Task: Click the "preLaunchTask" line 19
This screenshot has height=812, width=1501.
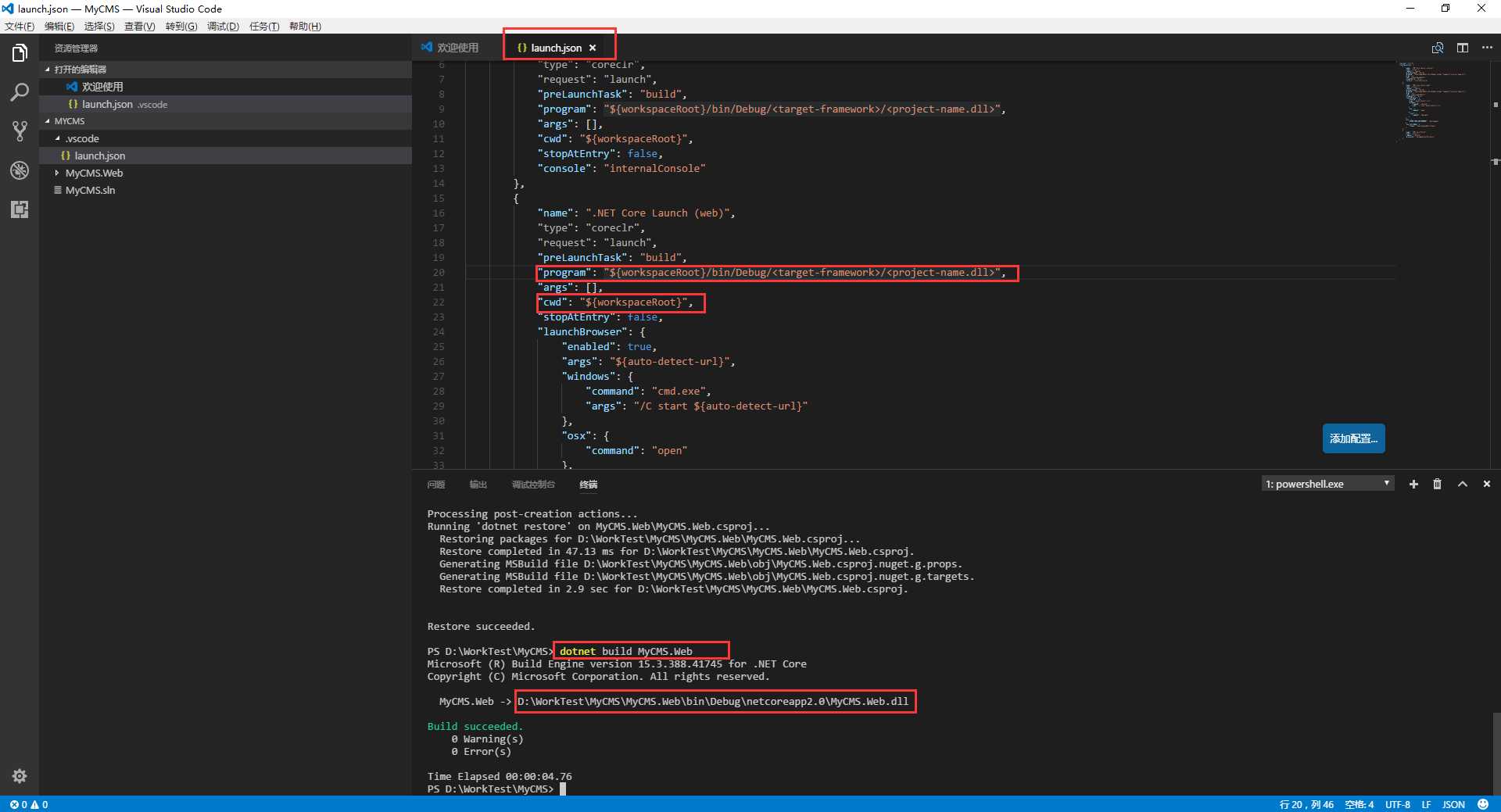Action: pyautogui.click(x=612, y=258)
